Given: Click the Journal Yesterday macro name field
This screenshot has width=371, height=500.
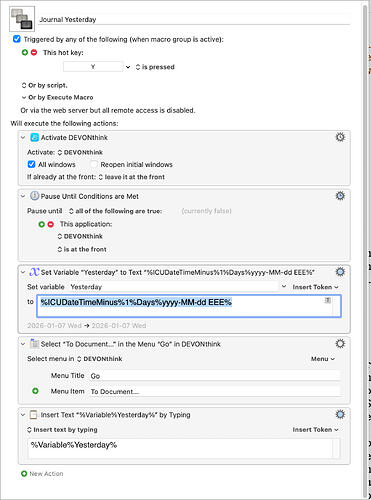Looking at the screenshot, I should 194,19.
